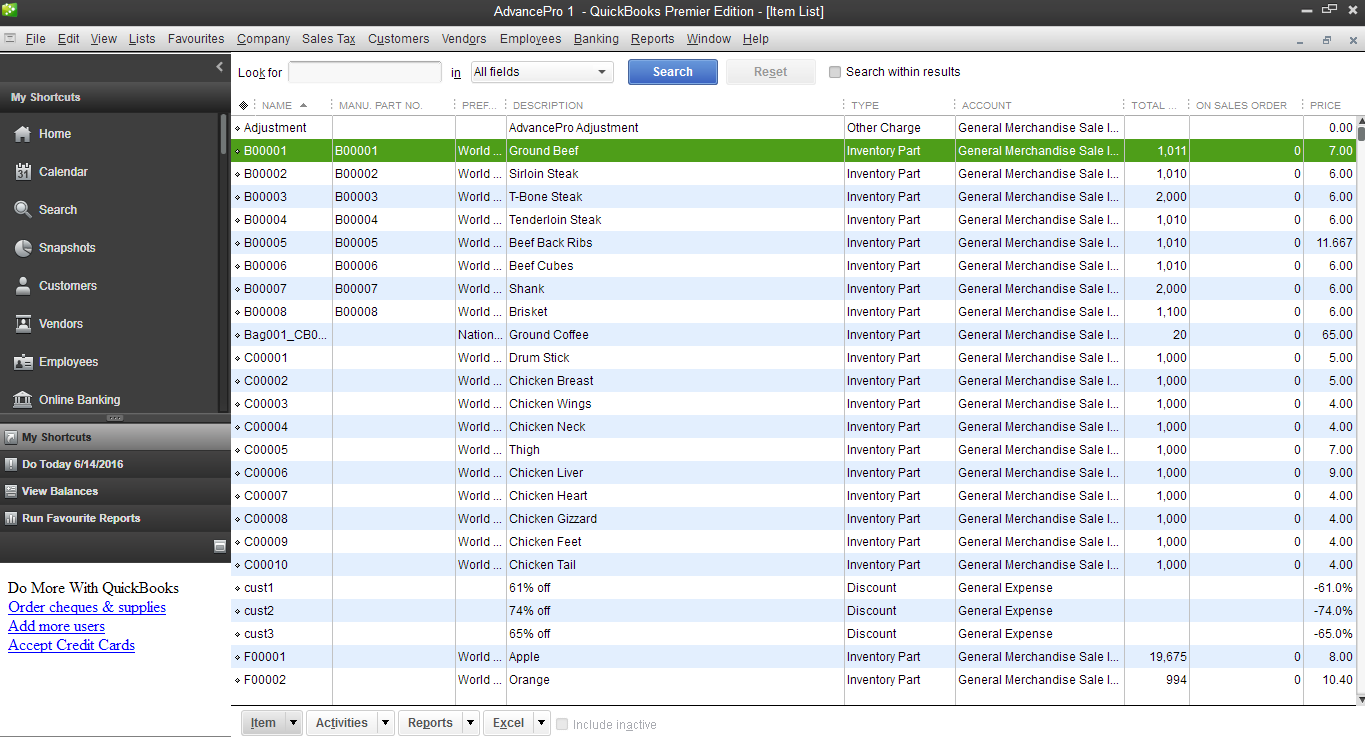Screen dimensions: 1365x737
Task: Open the Vendors menu in menu bar
Action: [x=464, y=39]
